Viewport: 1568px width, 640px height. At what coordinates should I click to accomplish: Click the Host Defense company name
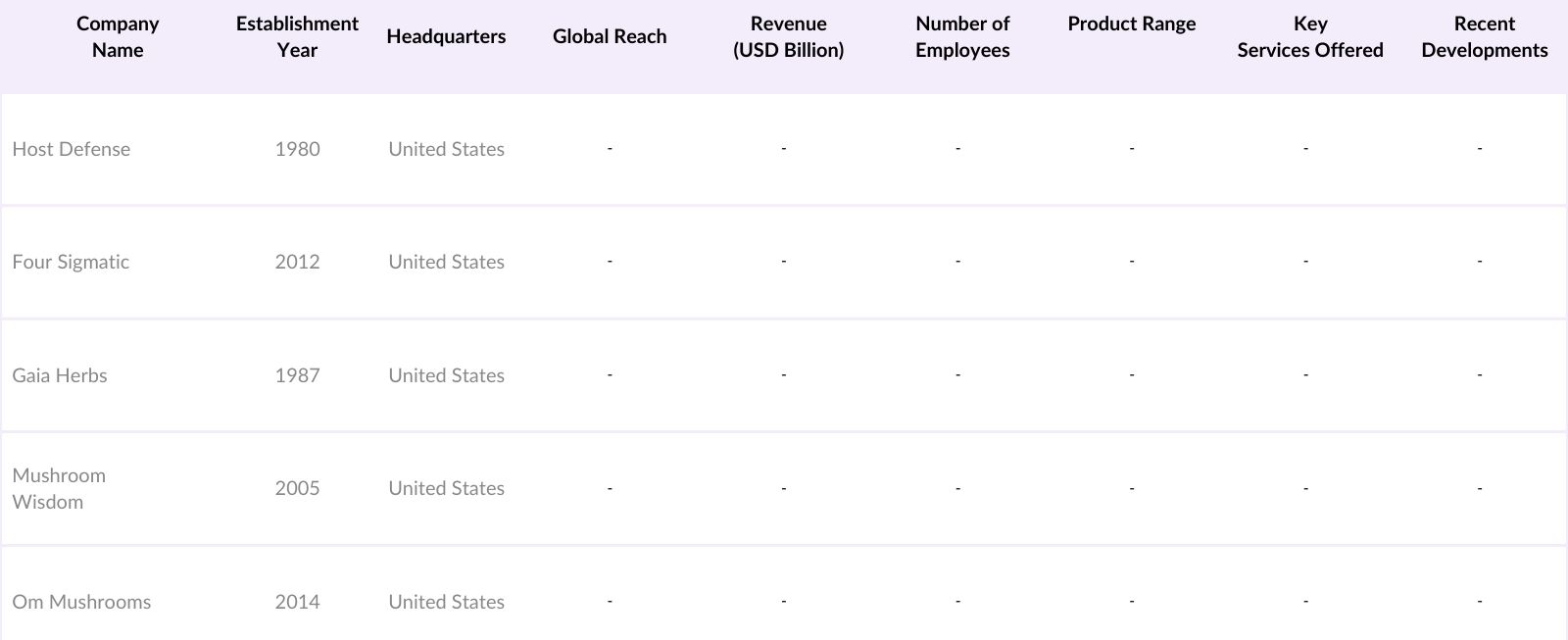click(72, 149)
